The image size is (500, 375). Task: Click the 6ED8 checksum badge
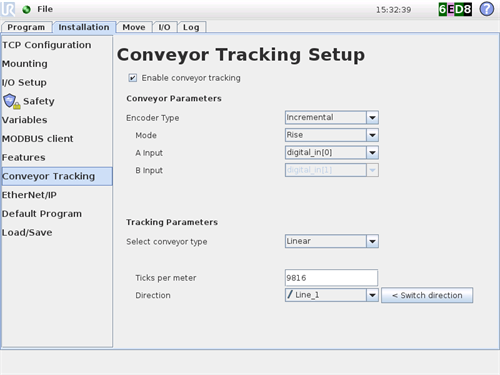[455, 9]
